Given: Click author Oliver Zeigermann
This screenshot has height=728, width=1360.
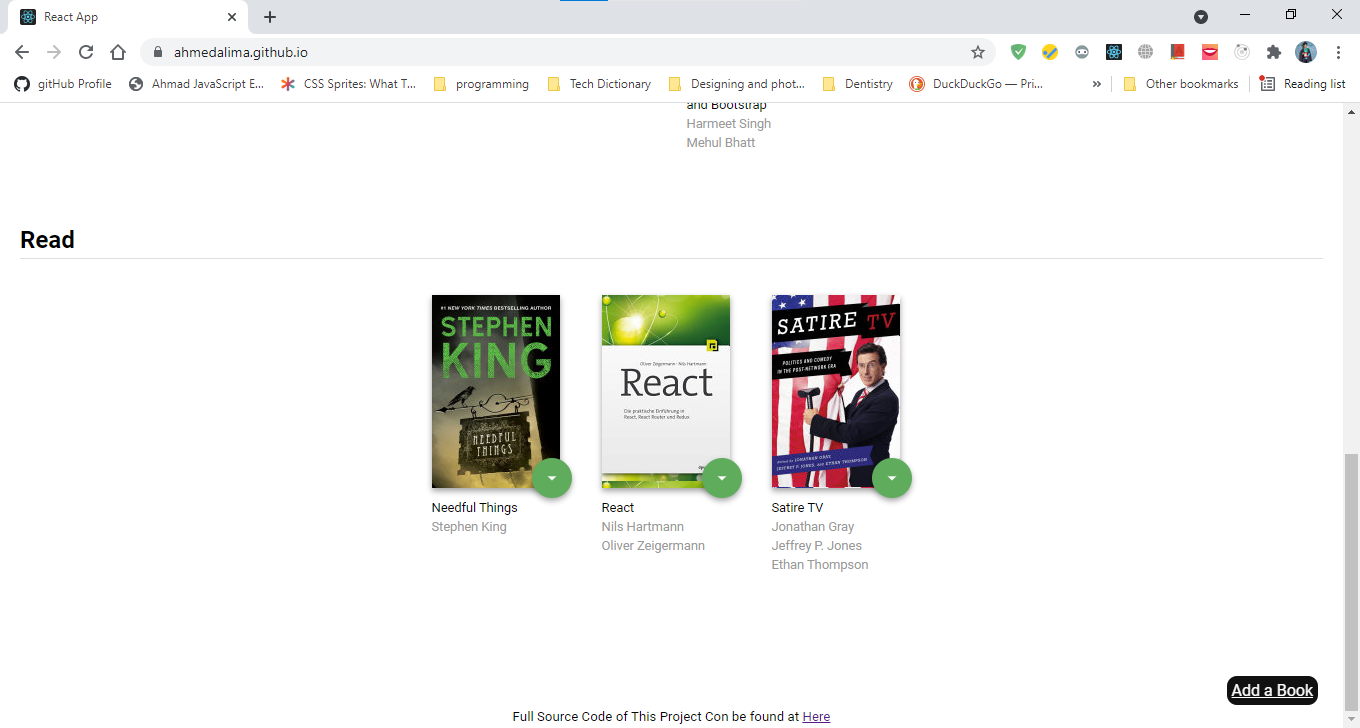Looking at the screenshot, I should 653,545.
